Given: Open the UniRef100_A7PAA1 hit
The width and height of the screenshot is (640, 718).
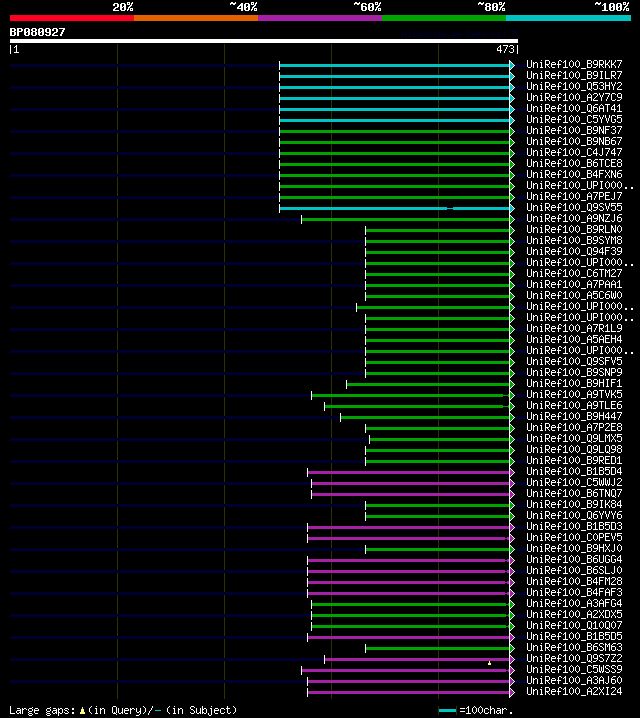Looking at the screenshot, I should (574, 284).
